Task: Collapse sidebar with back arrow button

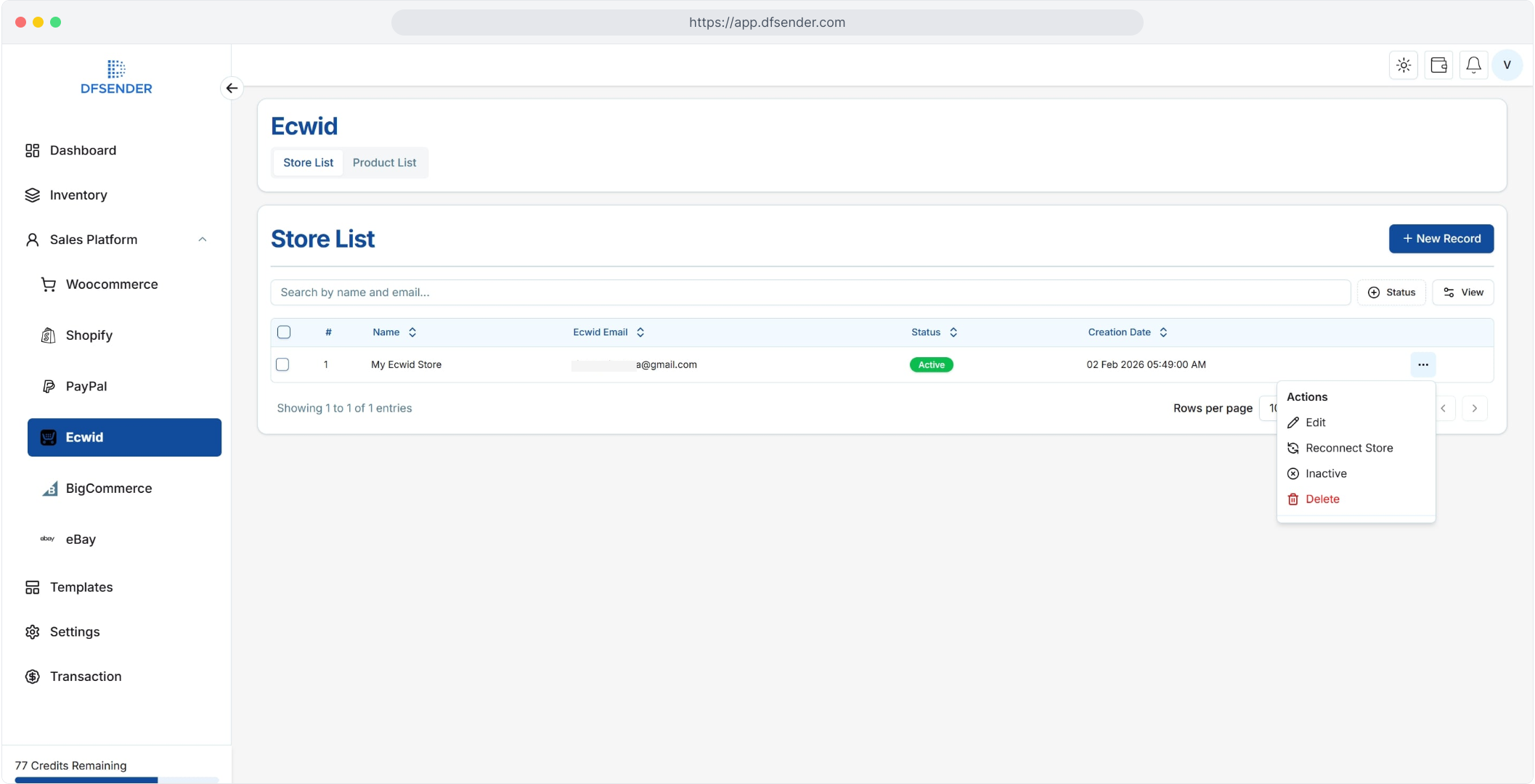Action: point(232,88)
